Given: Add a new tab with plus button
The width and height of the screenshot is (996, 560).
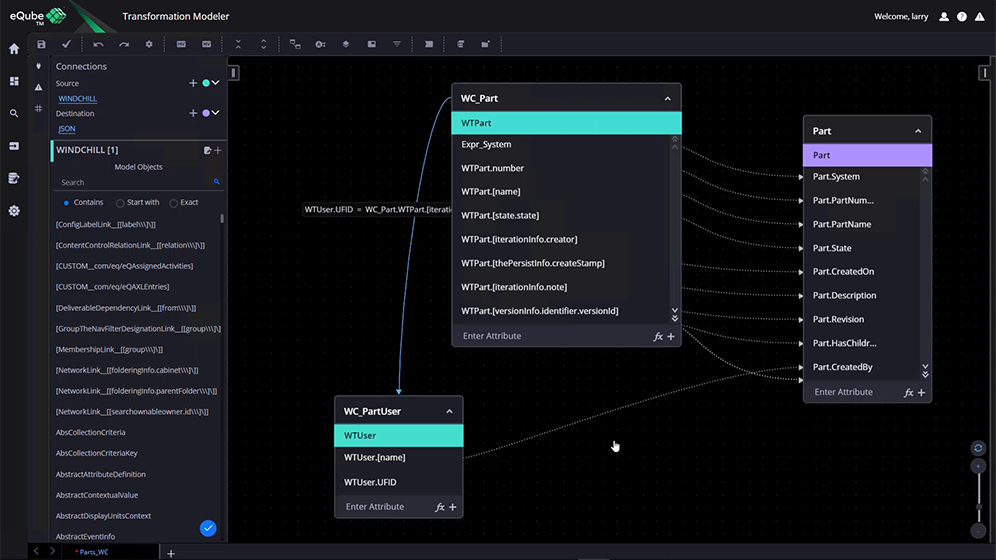Looking at the screenshot, I should pyautogui.click(x=171, y=554).
